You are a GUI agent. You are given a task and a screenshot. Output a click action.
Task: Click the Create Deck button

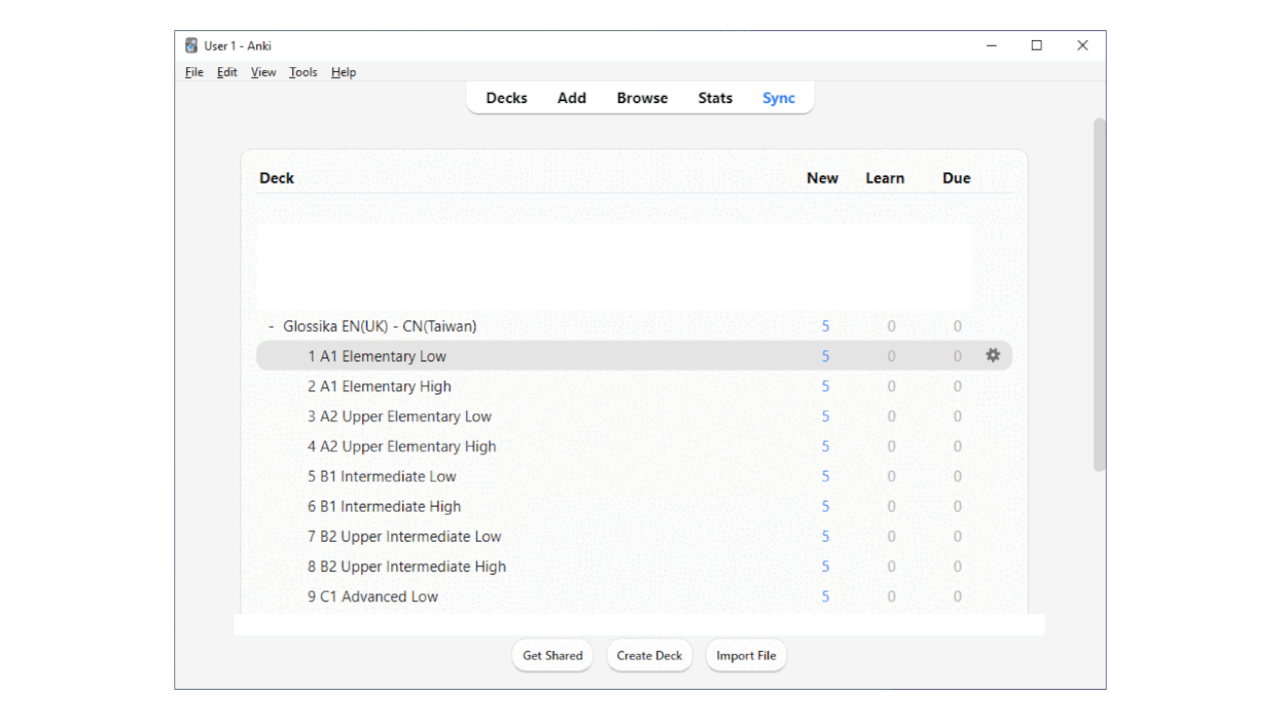(x=649, y=656)
